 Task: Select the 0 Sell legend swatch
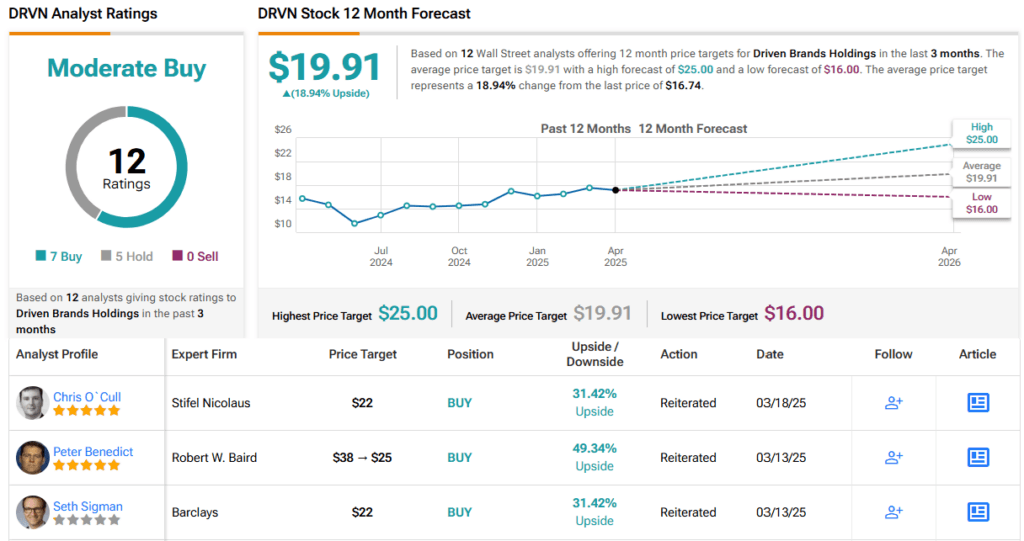(177, 255)
